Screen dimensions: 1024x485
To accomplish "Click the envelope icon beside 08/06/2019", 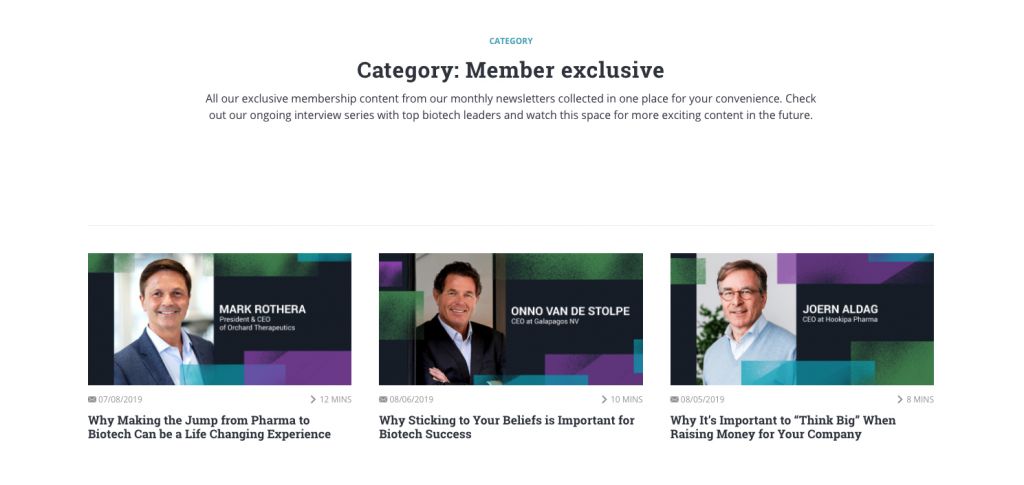I will point(383,399).
